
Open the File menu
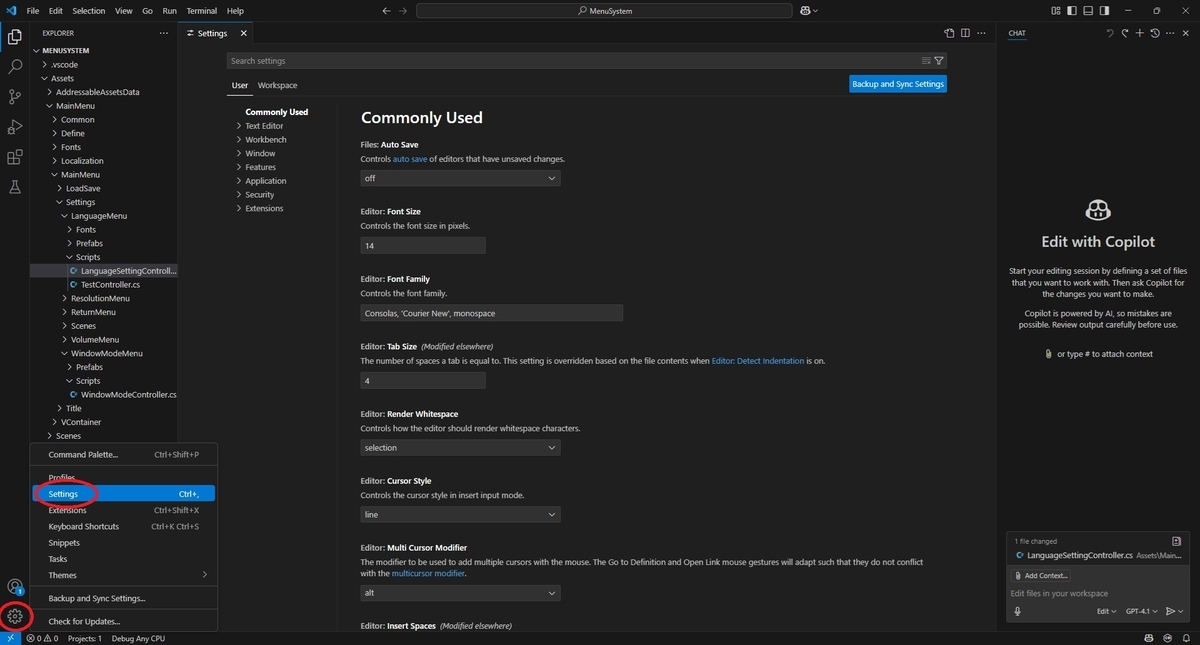pyautogui.click(x=33, y=10)
